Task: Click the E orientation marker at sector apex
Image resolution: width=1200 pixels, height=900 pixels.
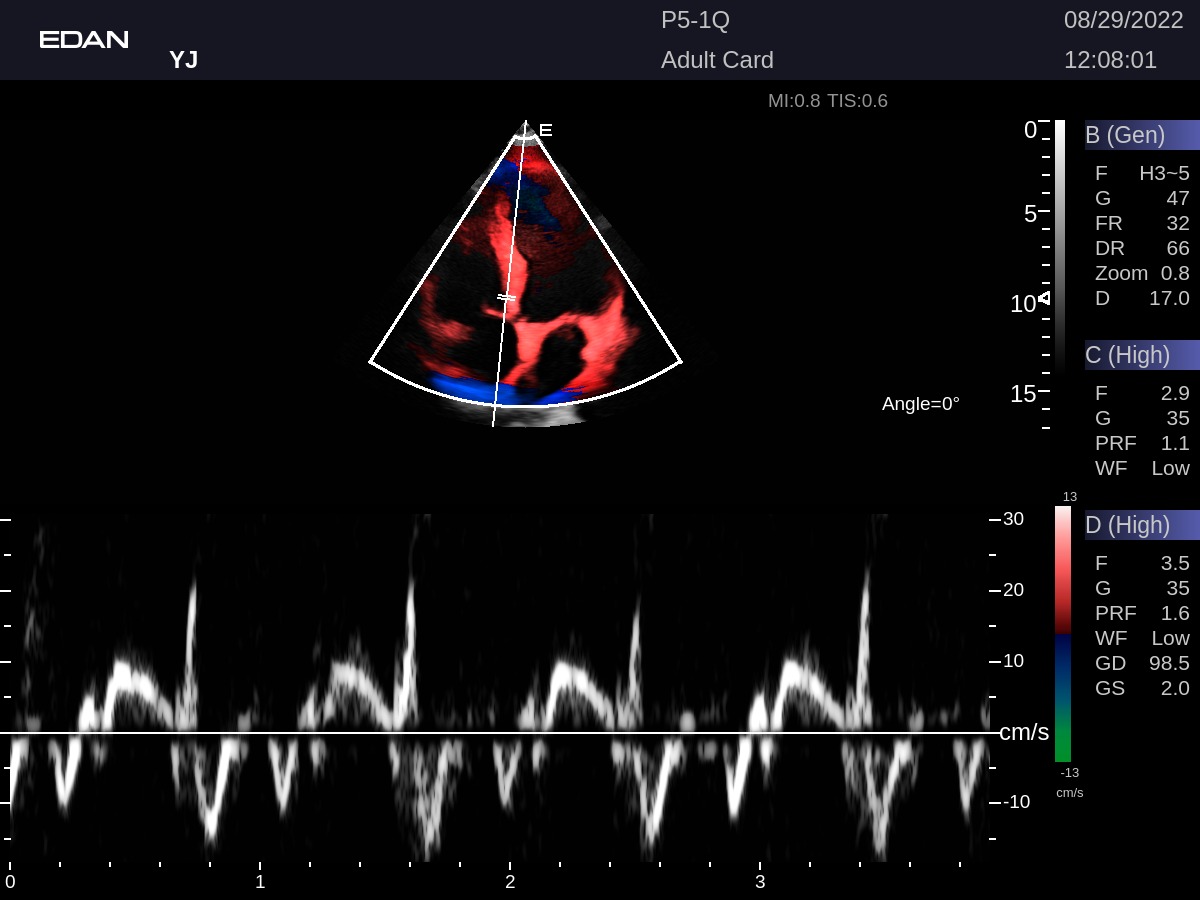Action: click(545, 130)
